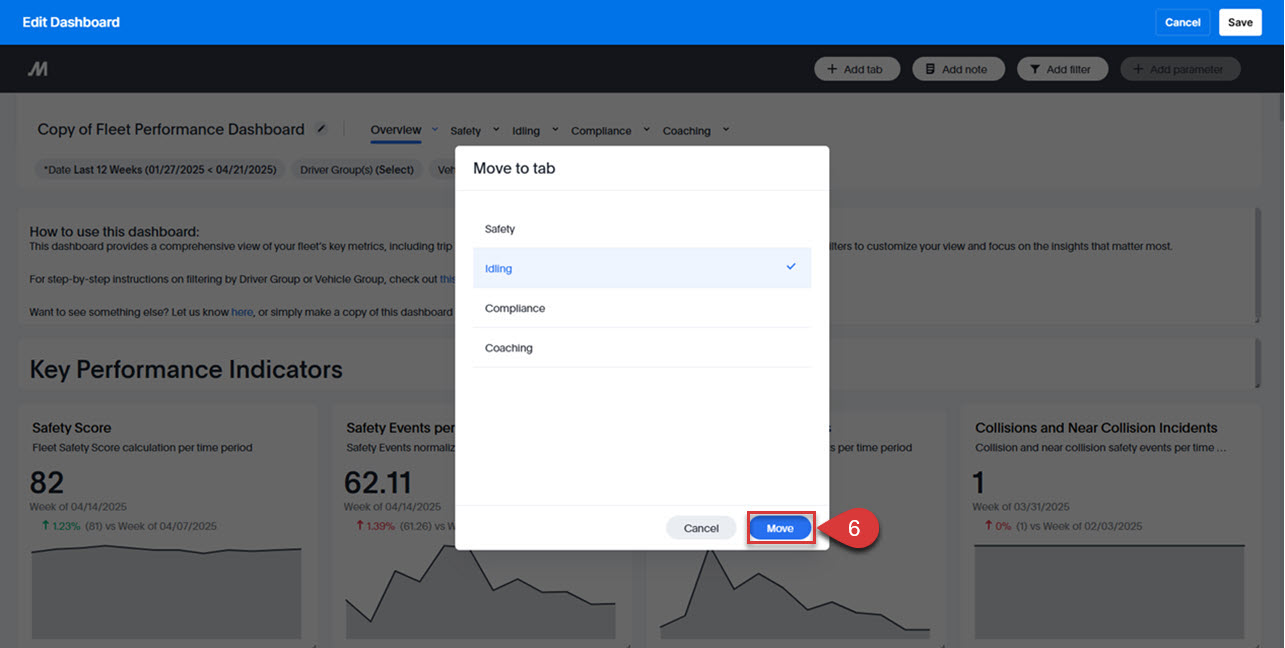
Task: Expand the Compliance tab chevron
Action: pos(646,129)
